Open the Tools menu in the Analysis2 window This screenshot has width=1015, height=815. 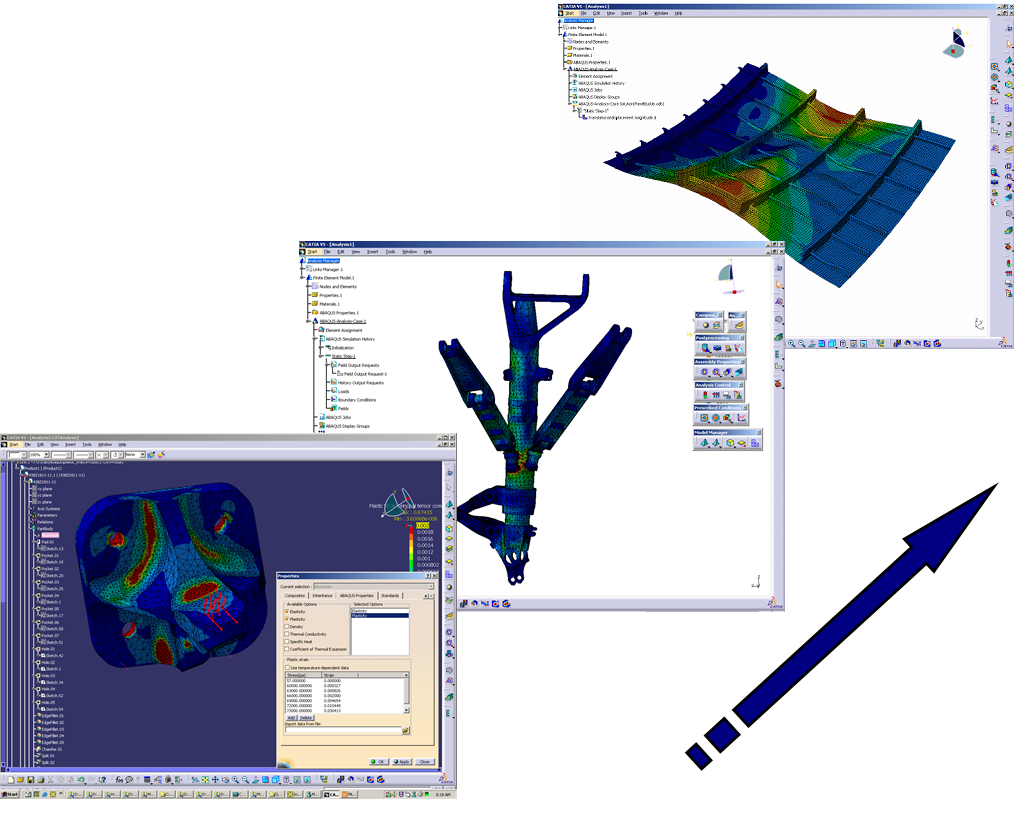tap(87, 445)
